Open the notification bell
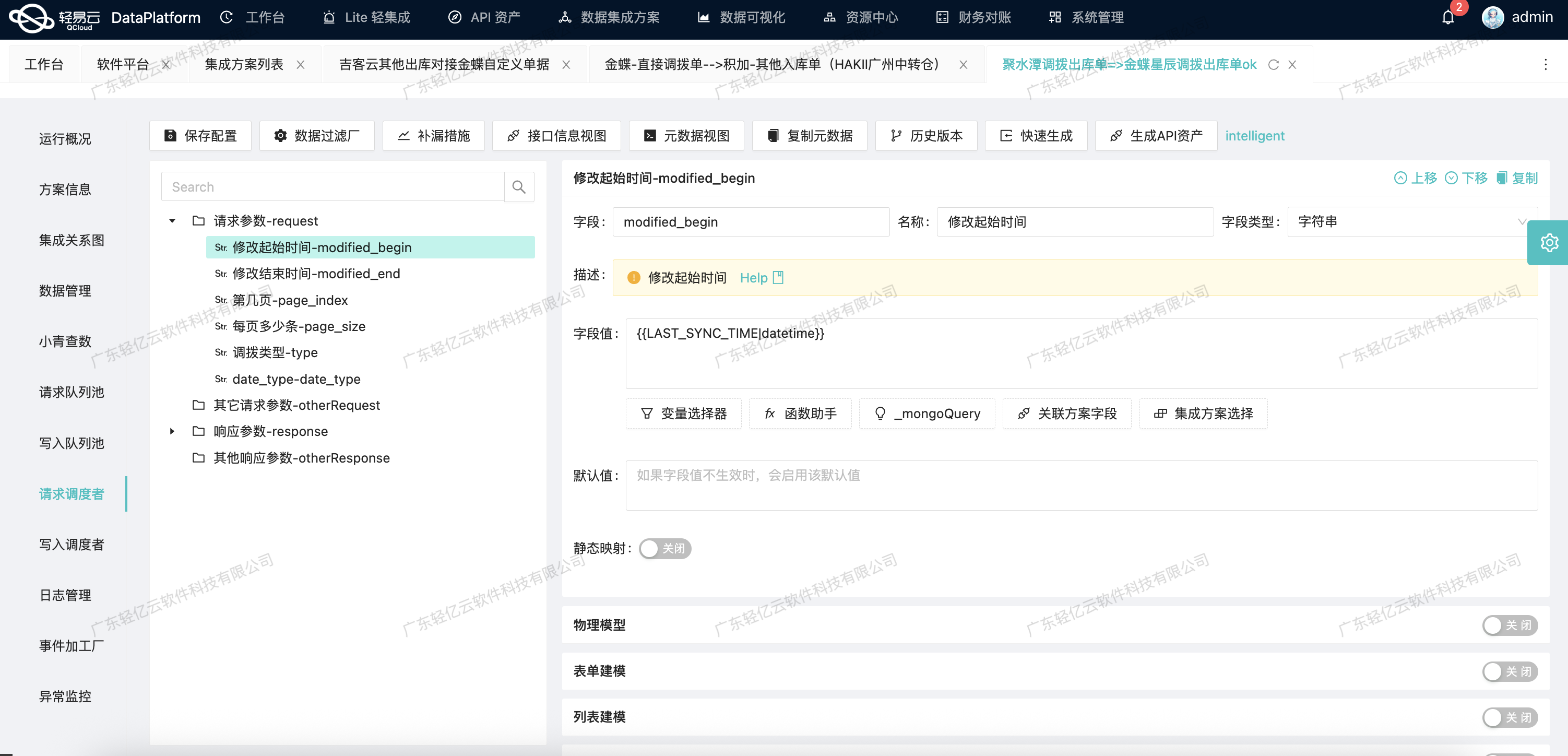1568x756 pixels. [1448, 17]
